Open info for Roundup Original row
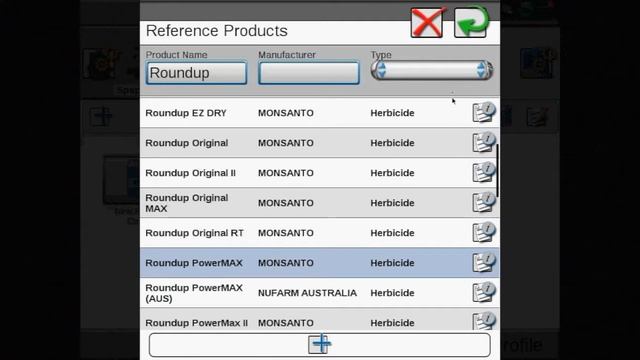The width and height of the screenshot is (640, 360). pos(484,142)
